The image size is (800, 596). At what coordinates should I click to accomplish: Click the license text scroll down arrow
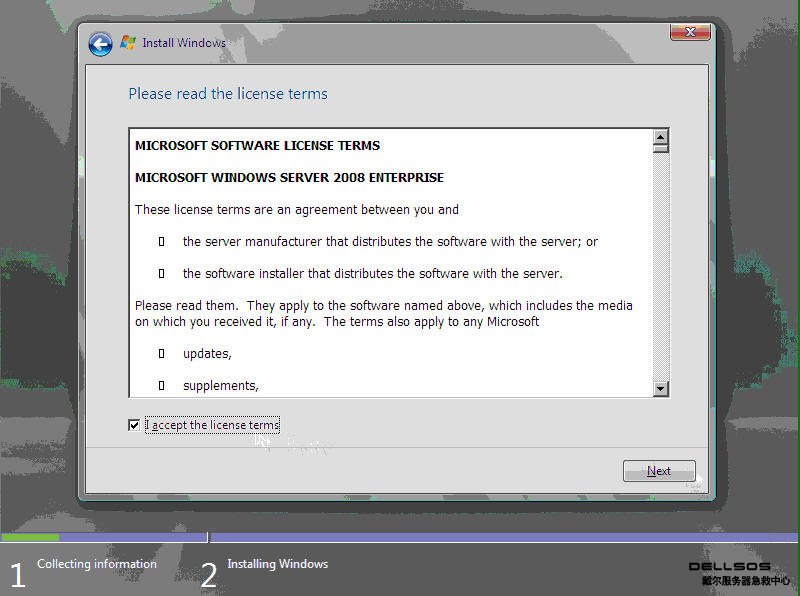tap(661, 389)
